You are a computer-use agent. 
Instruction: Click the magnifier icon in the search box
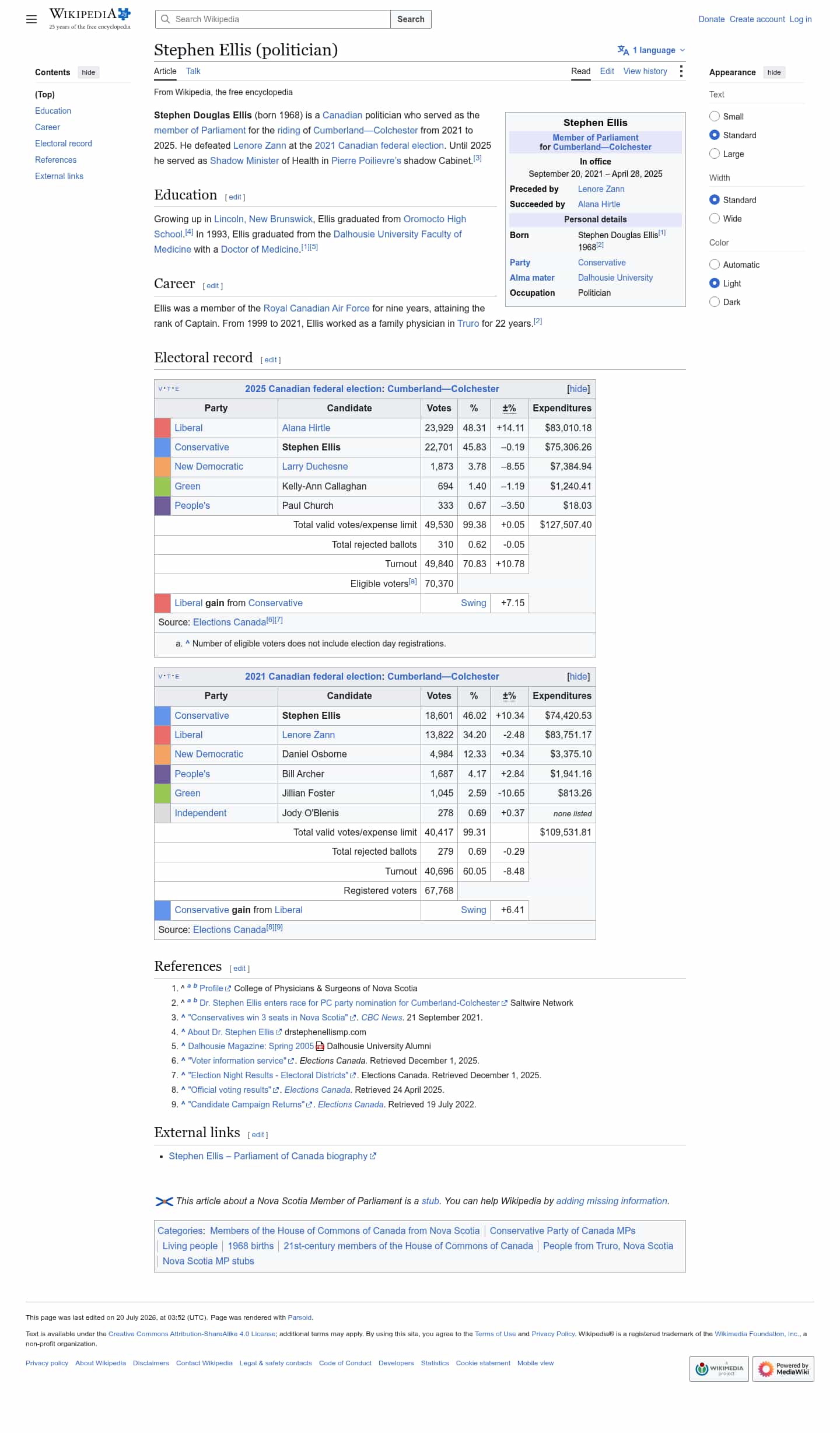click(166, 19)
